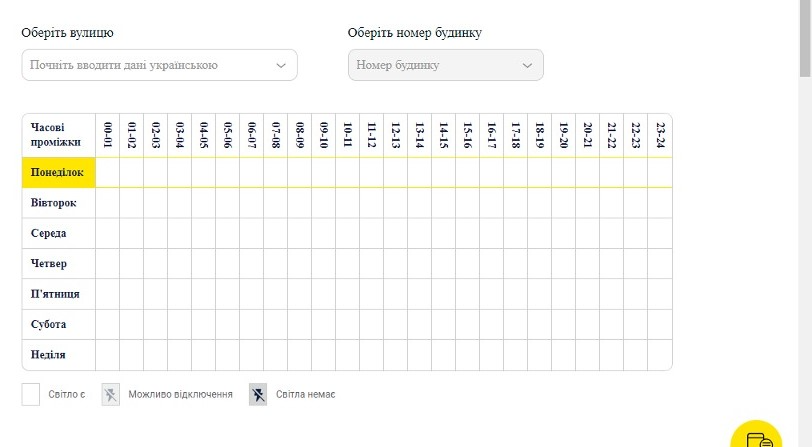Image resolution: width=812 pixels, height=447 pixels.
Task: Click the 12-13 time column header
Action: tap(396, 136)
